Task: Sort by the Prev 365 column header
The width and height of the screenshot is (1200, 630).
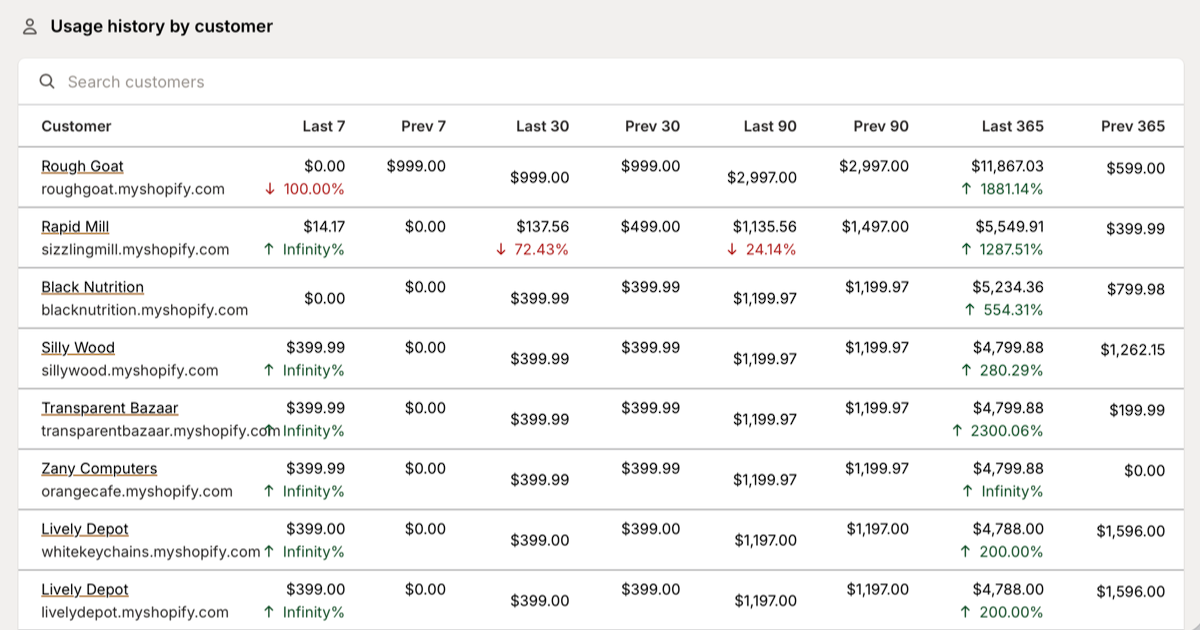Action: (x=1131, y=126)
